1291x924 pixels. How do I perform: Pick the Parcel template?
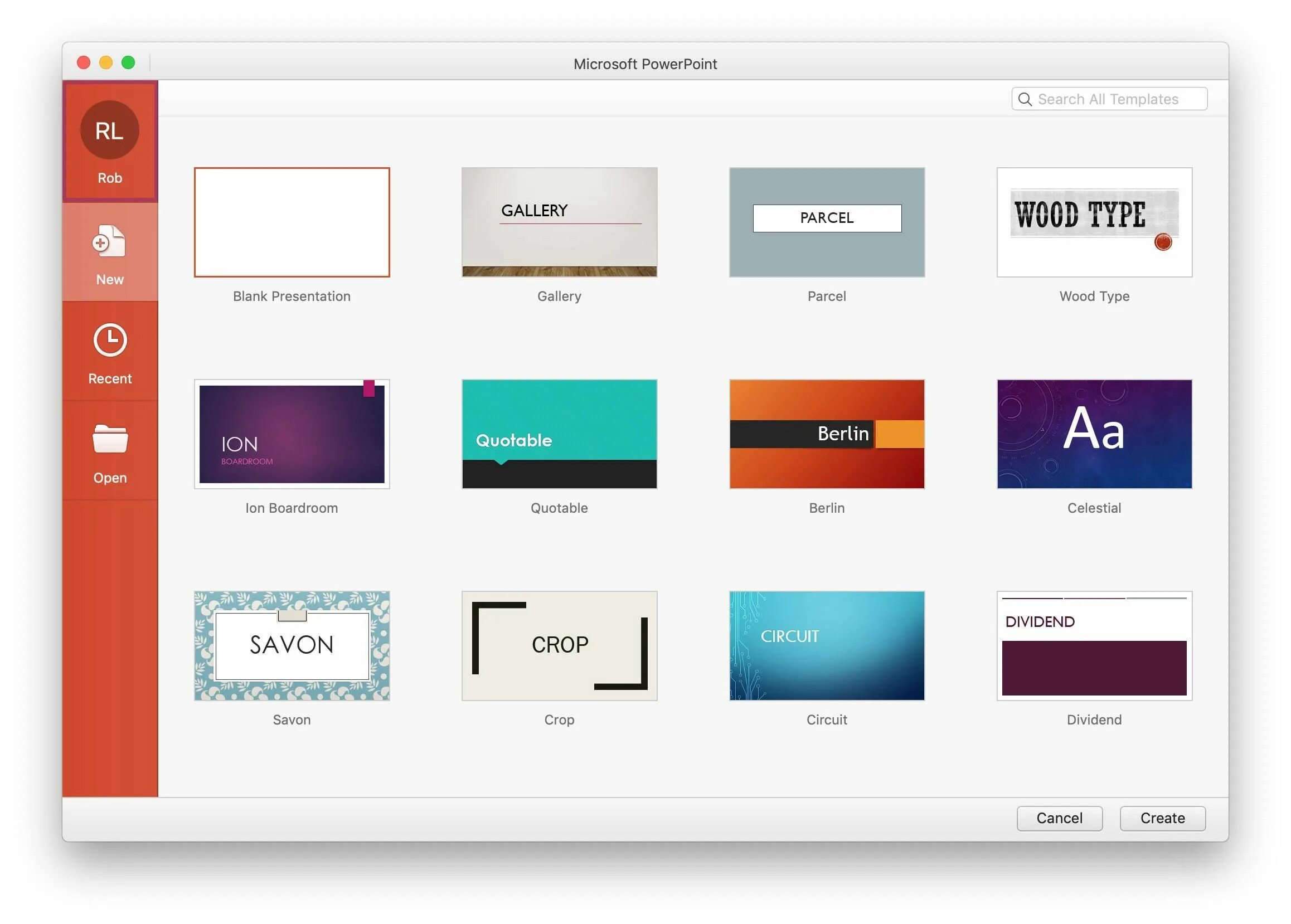point(826,222)
